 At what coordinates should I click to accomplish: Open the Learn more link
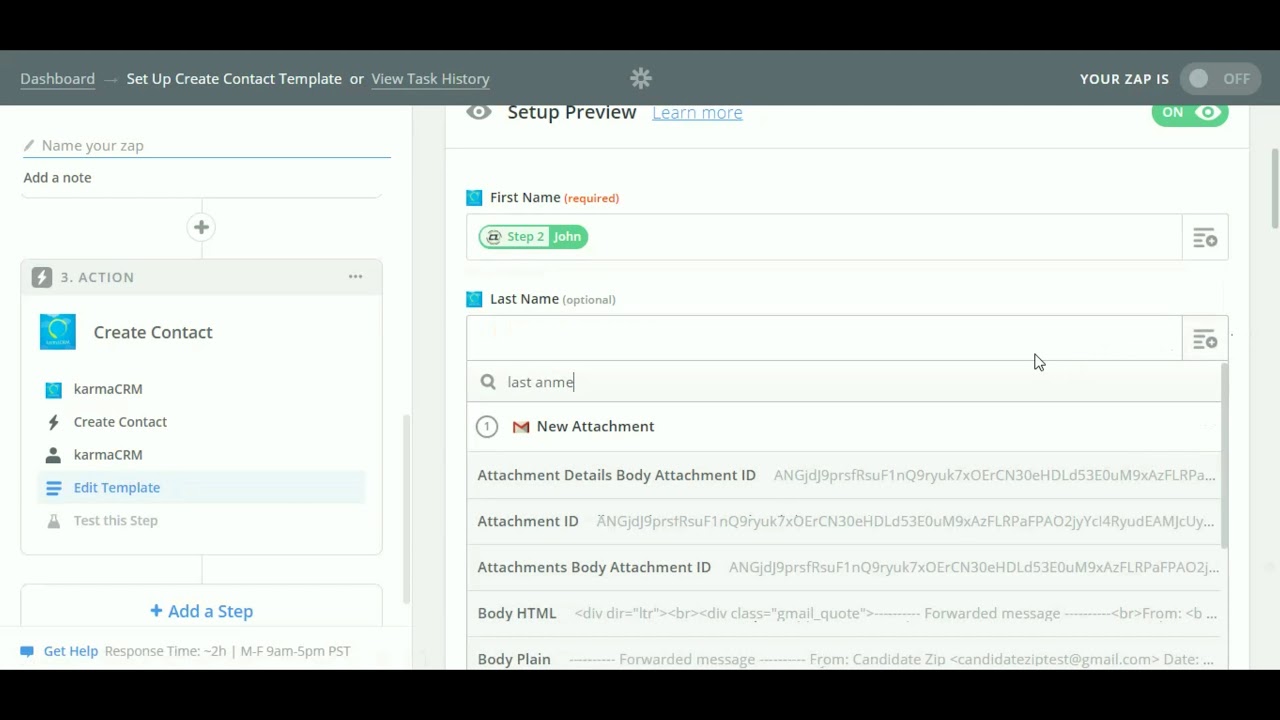coord(697,113)
